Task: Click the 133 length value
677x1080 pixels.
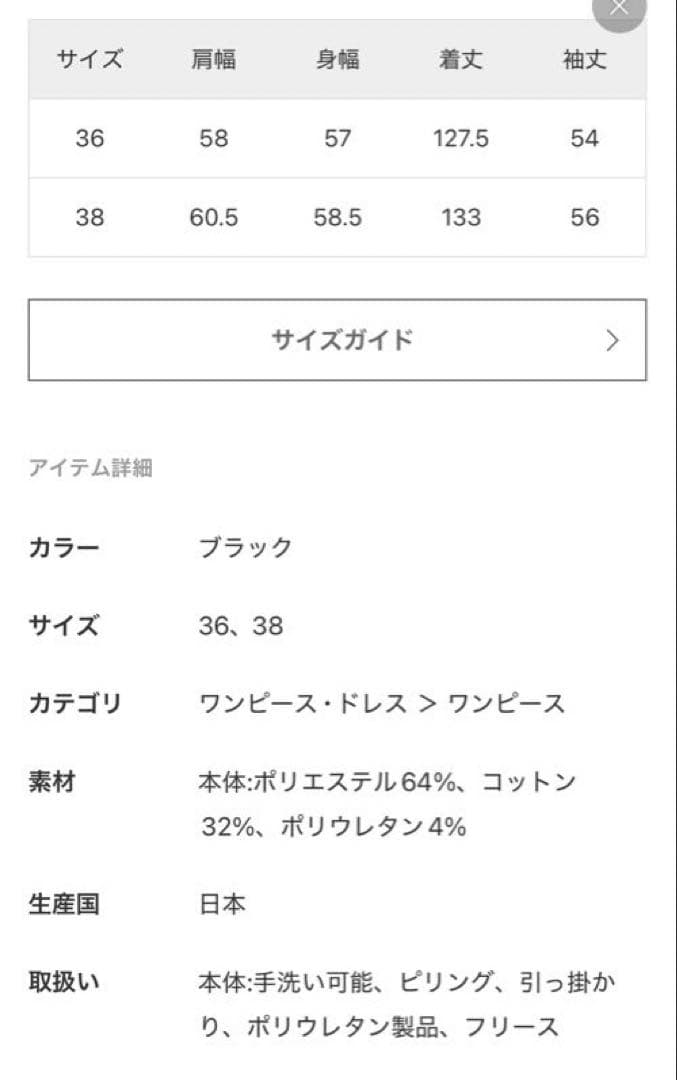Action: tap(461, 218)
